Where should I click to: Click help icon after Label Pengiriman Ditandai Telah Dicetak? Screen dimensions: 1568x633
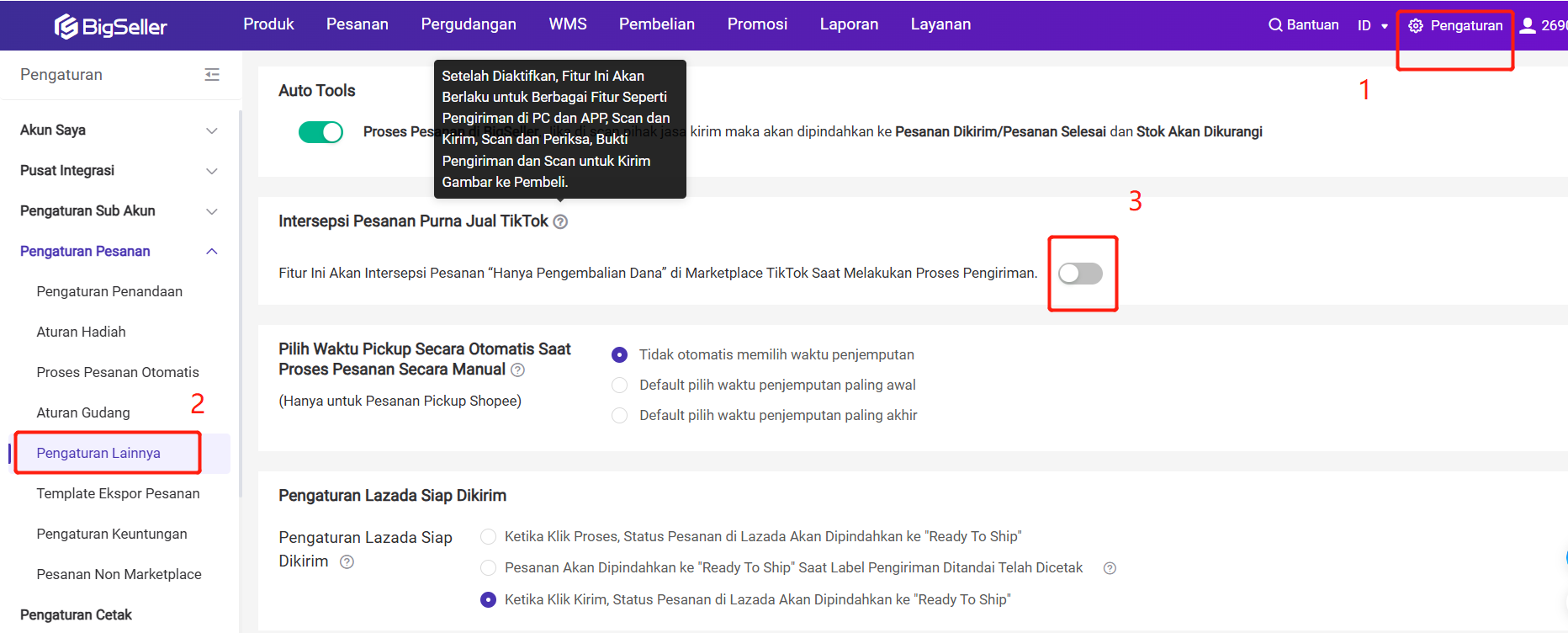1110,568
